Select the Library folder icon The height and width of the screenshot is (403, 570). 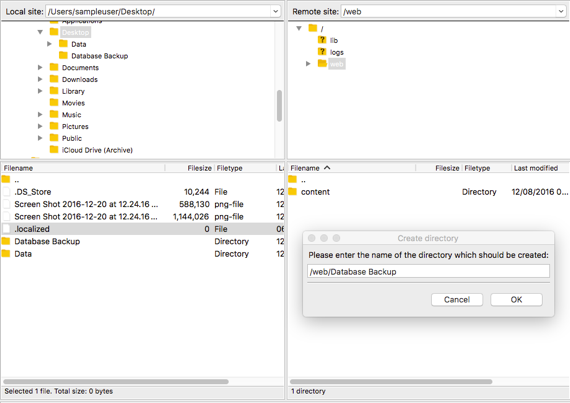(54, 90)
